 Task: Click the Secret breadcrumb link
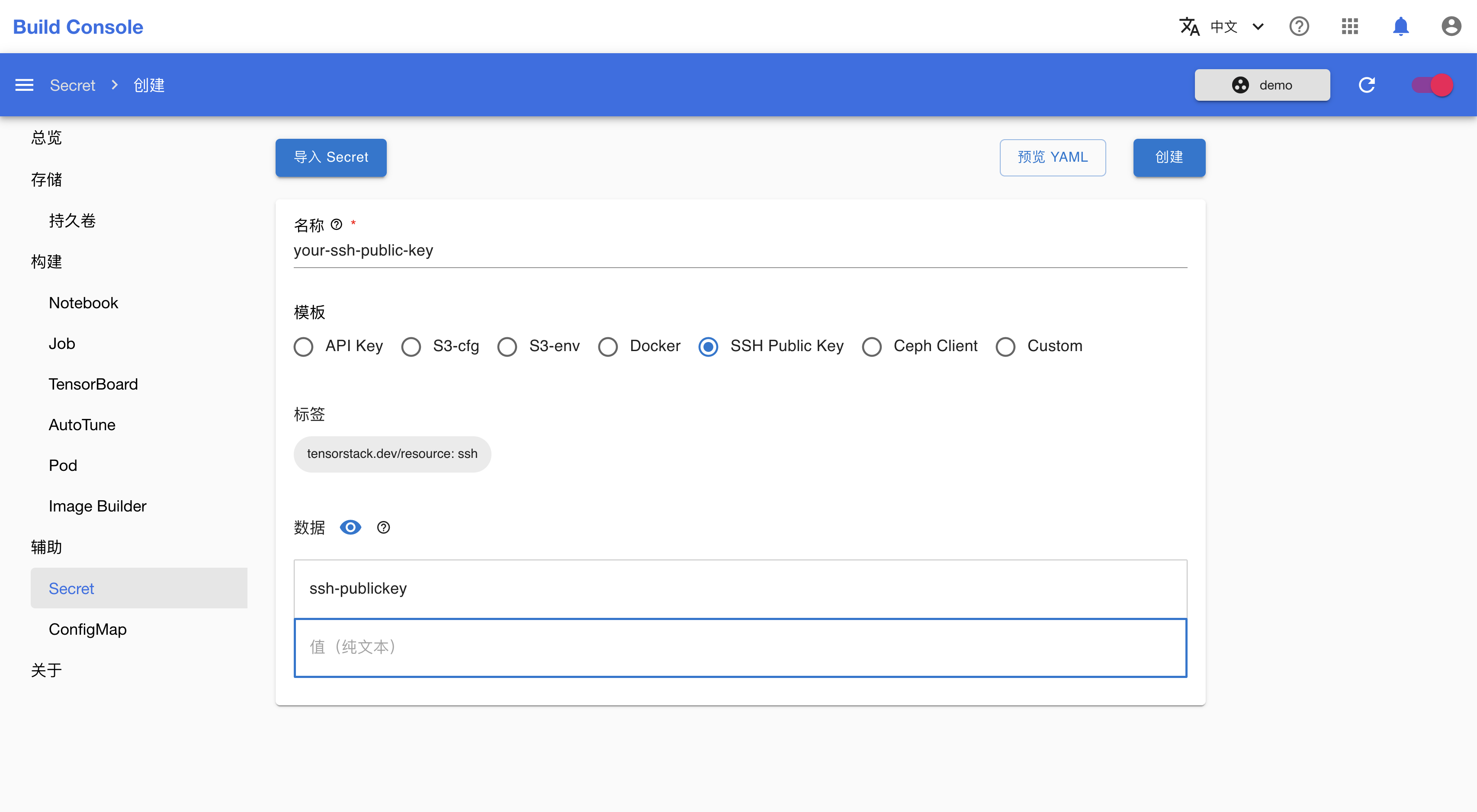pyautogui.click(x=72, y=85)
